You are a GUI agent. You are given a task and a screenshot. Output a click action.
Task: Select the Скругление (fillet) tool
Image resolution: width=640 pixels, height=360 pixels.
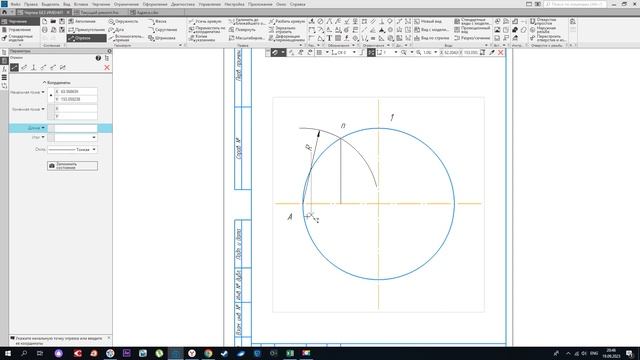tap(162, 30)
